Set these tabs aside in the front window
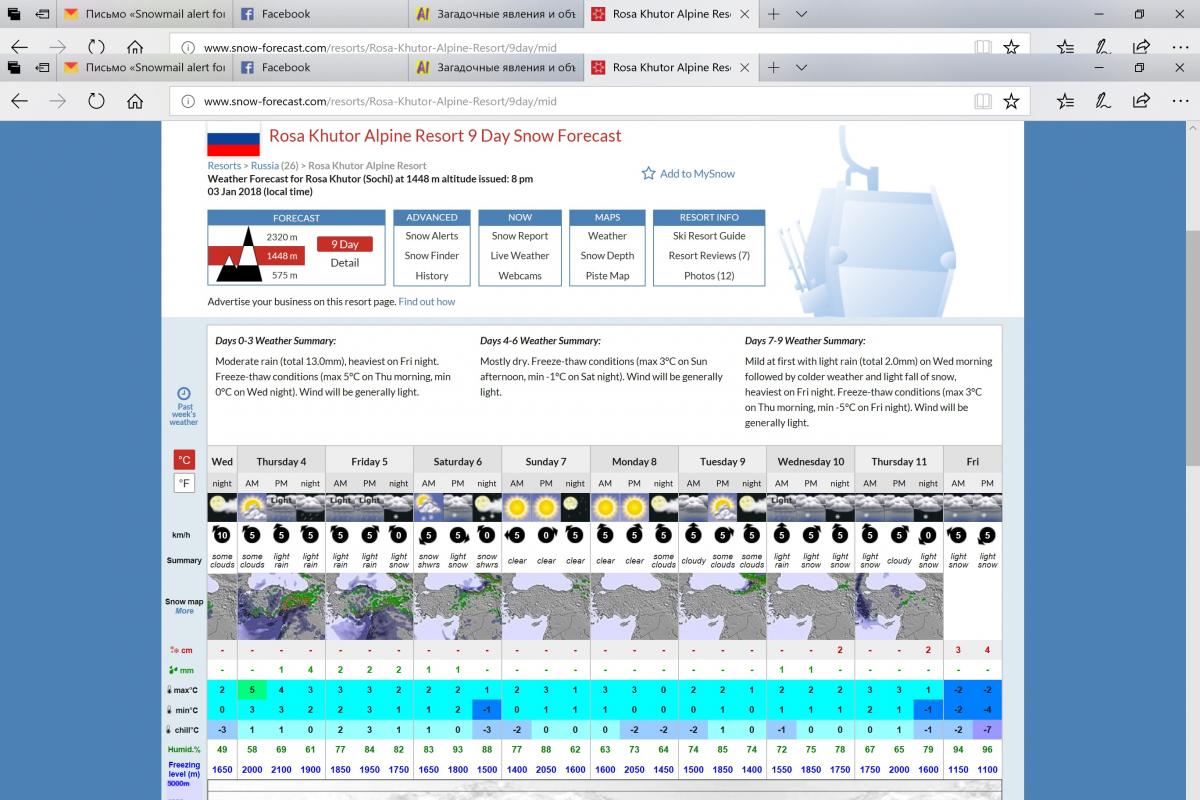This screenshot has width=1200, height=800. click(43, 67)
